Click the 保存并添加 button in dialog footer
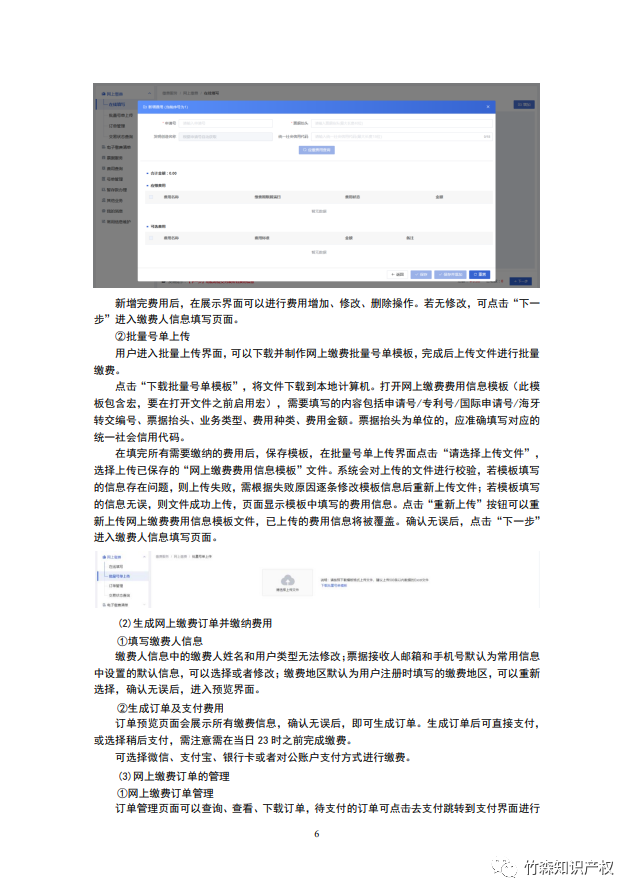 [x=451, y=275]
